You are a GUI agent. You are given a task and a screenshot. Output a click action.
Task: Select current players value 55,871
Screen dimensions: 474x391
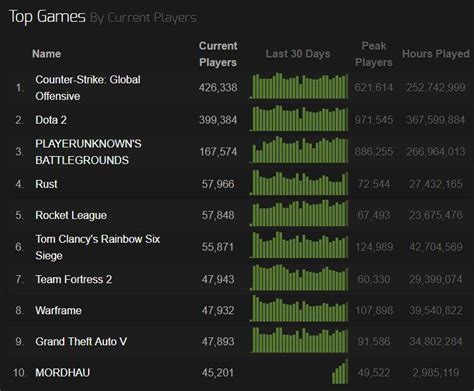(x=218, y=247)
